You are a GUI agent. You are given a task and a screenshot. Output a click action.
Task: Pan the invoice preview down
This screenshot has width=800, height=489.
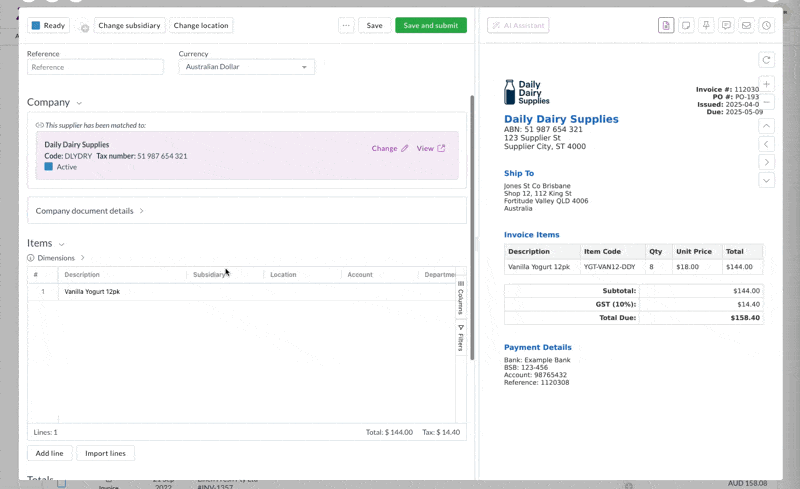click(x=766, y=180)
